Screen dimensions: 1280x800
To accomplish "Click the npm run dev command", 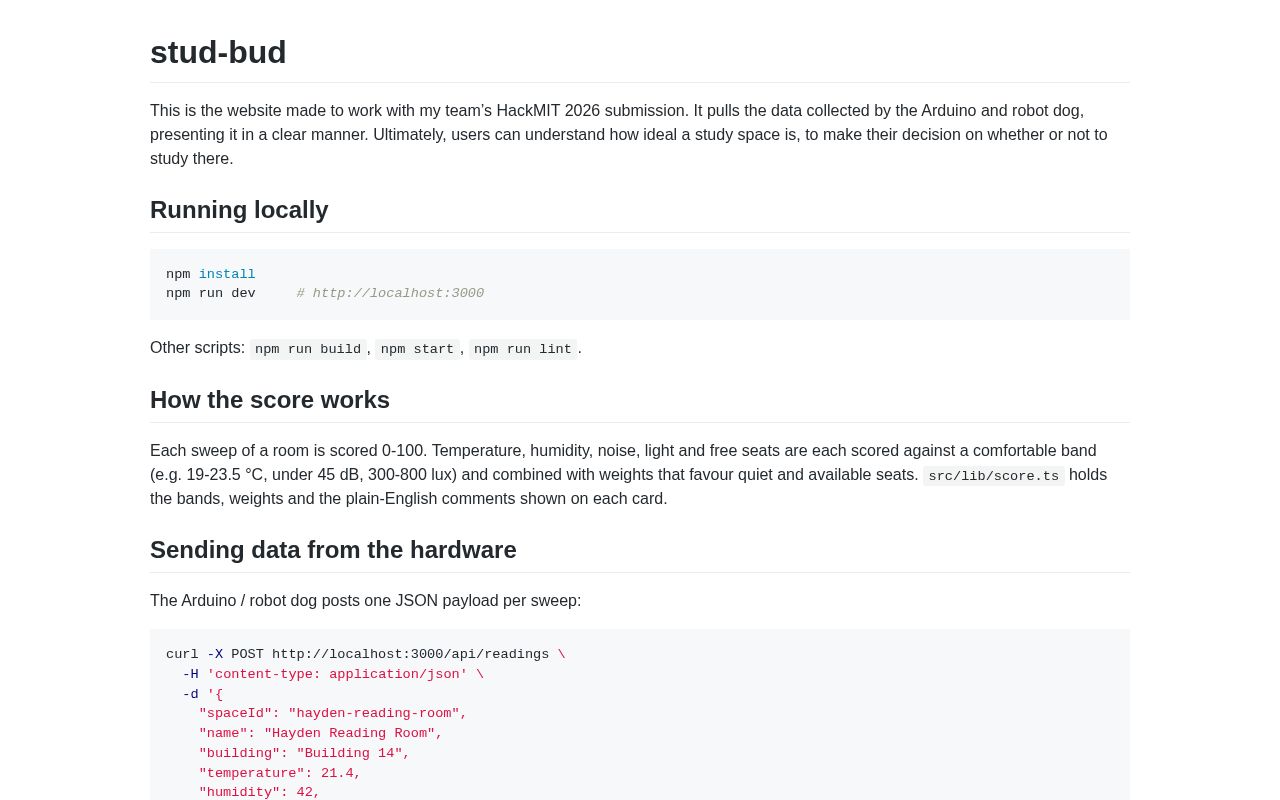I will [x=211, y=294].
